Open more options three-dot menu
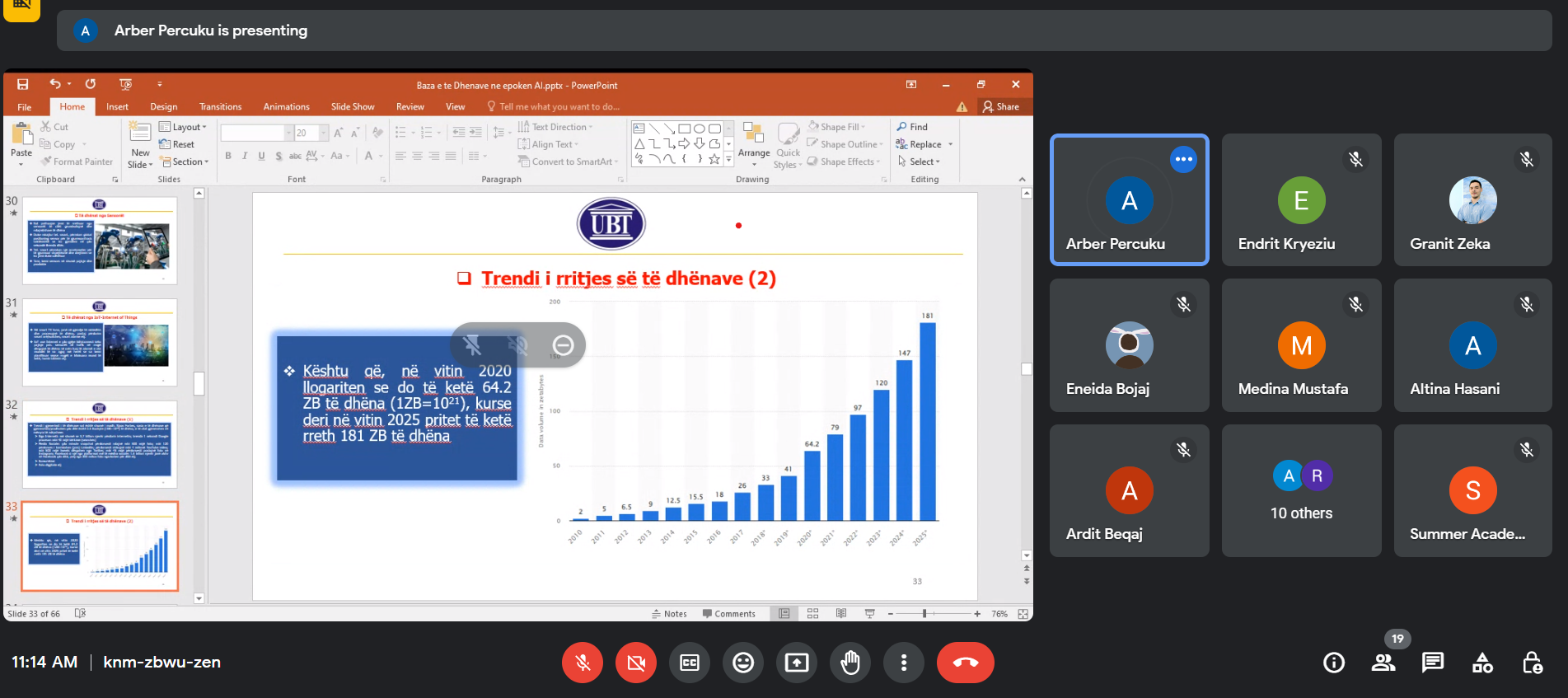 point(904,663)
